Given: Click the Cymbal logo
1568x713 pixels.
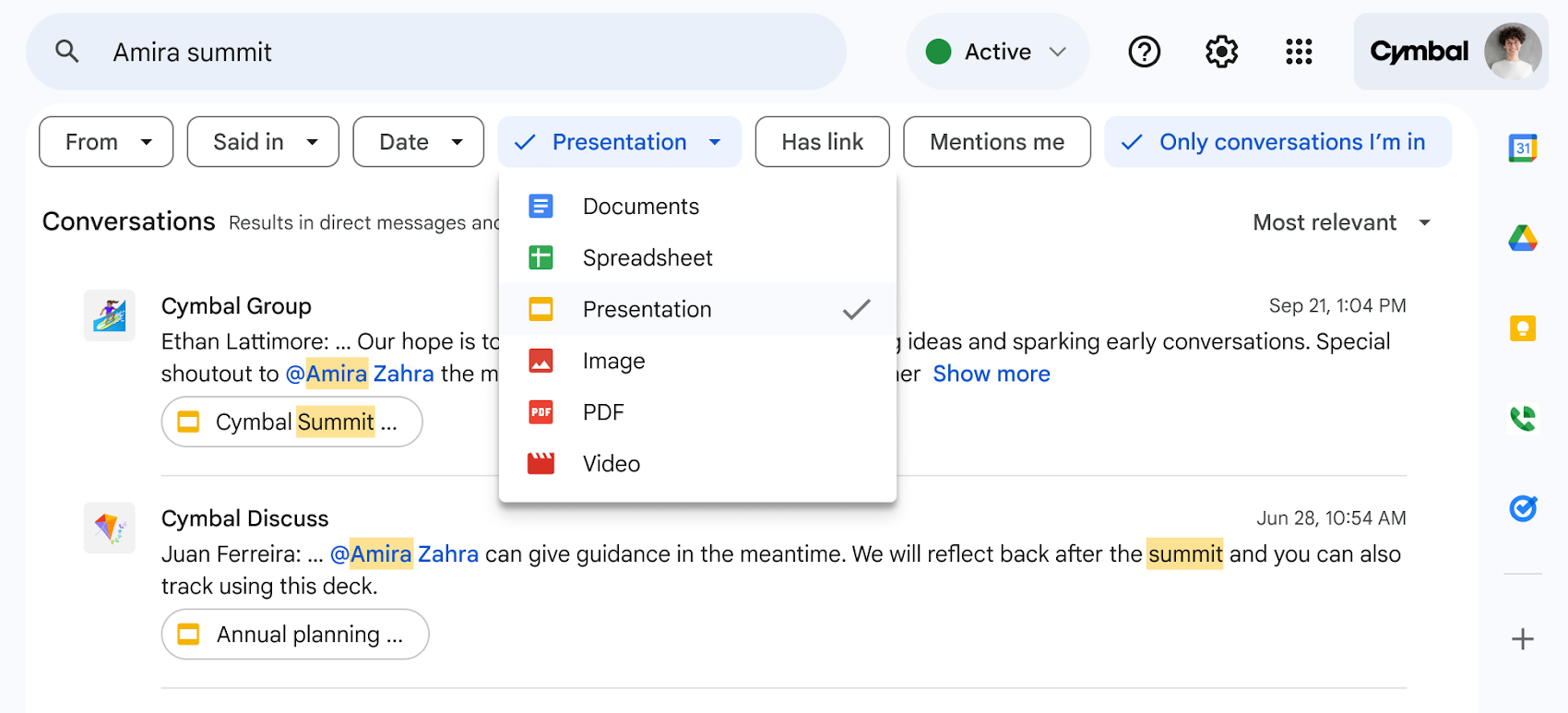Looking at the screenshot, I should (x=1419, y=52).
